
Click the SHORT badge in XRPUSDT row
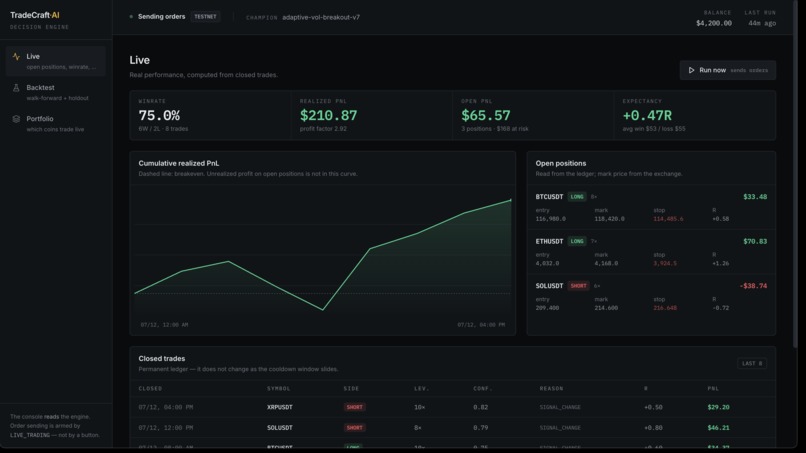tap(354, 407)
